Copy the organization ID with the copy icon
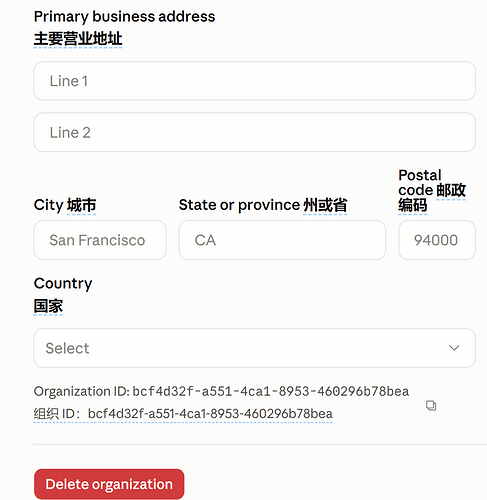The image size is (487, 500). pos(431,406)
